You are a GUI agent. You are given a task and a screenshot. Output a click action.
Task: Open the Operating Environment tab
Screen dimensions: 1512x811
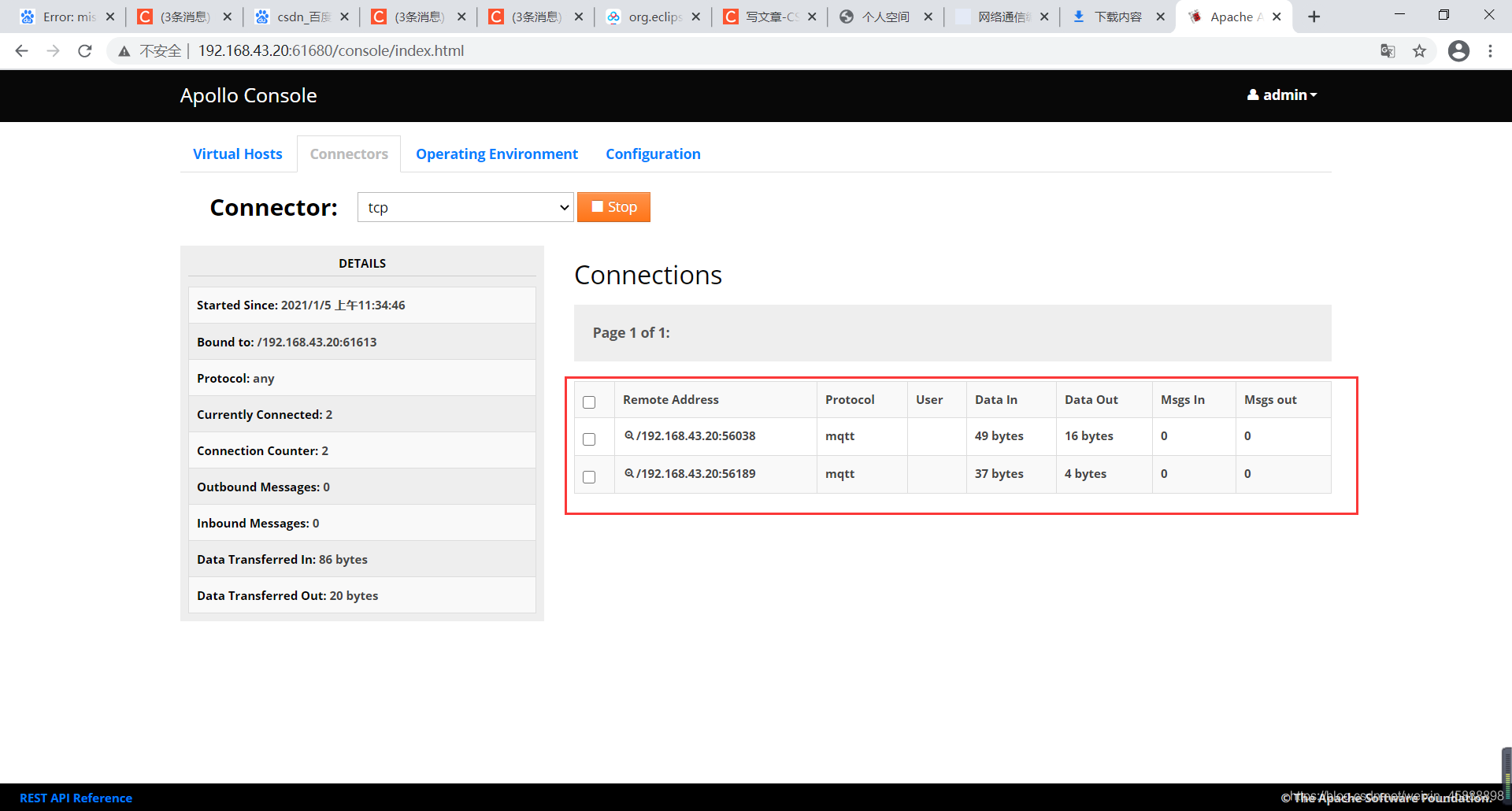pos(497,154)
